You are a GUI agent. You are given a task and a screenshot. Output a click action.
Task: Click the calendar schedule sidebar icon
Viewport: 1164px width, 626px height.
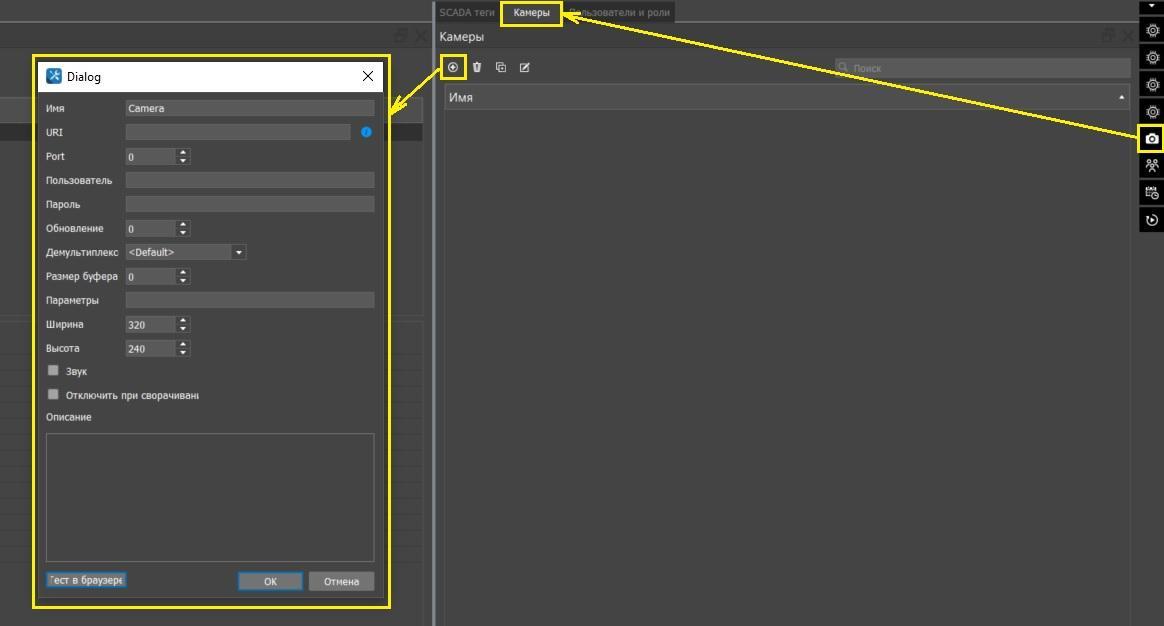1152,193
